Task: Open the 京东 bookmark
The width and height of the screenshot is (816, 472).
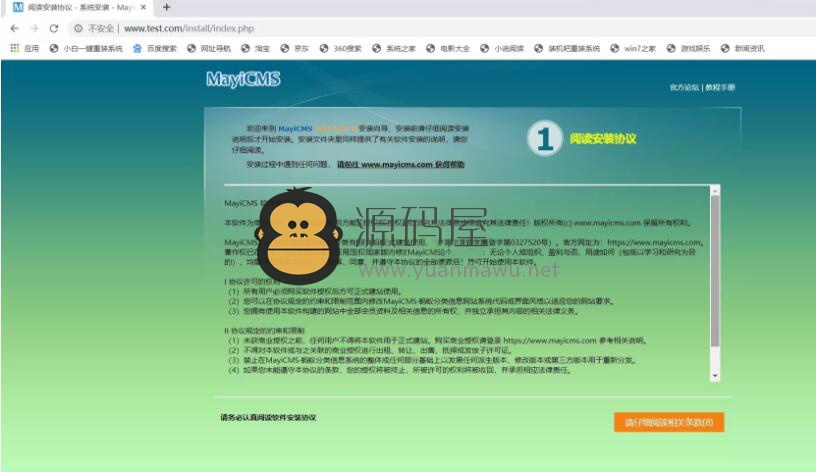Action: (x=295, y=48)
